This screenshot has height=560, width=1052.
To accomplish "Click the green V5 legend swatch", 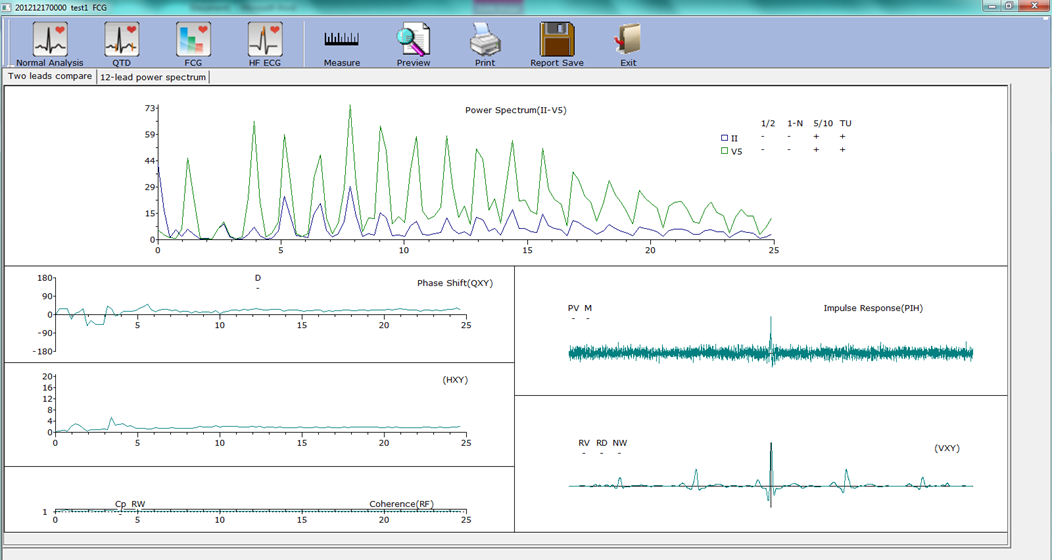I will 725,151.
